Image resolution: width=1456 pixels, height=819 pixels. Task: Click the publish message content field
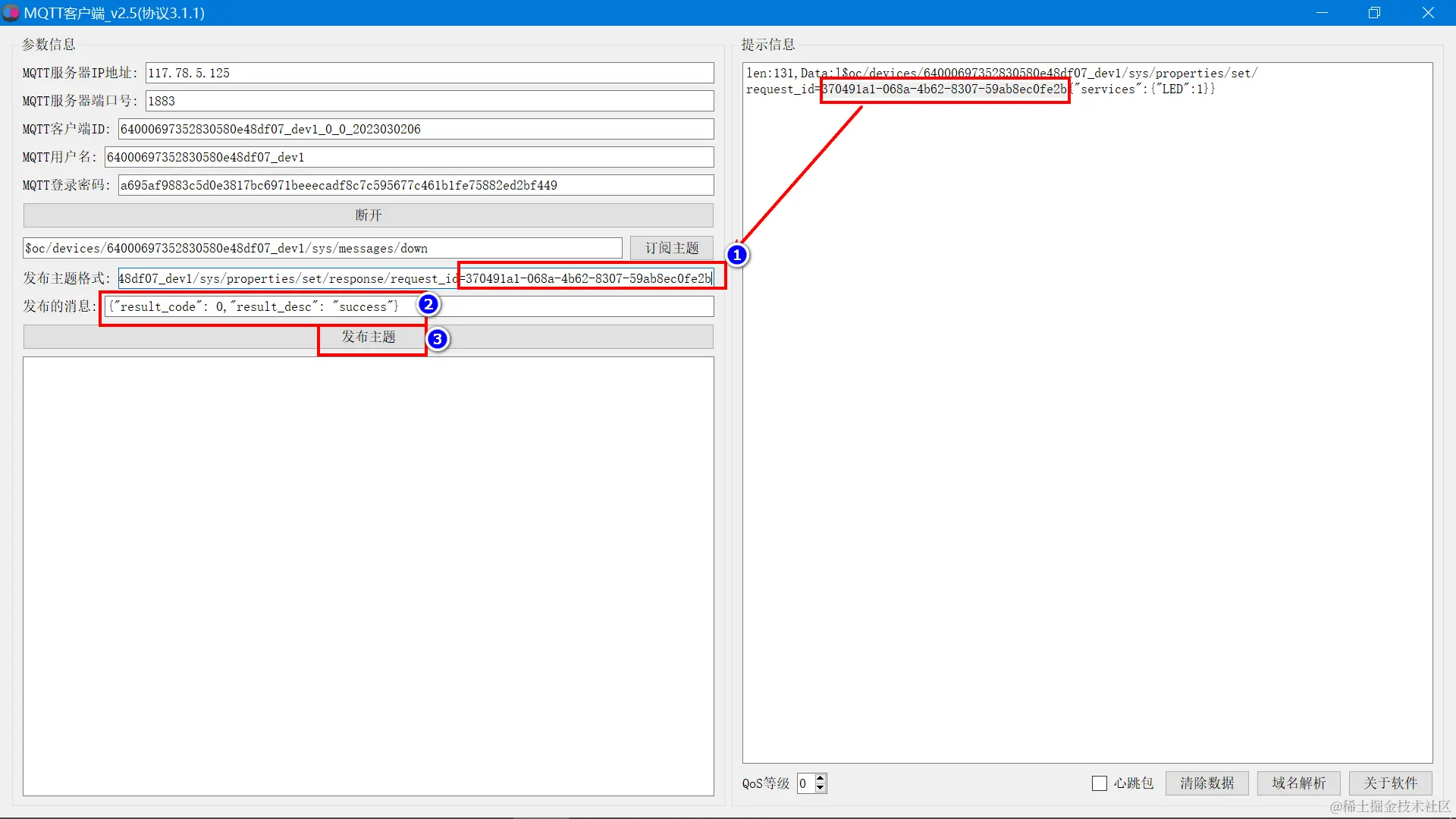(409, 306)
